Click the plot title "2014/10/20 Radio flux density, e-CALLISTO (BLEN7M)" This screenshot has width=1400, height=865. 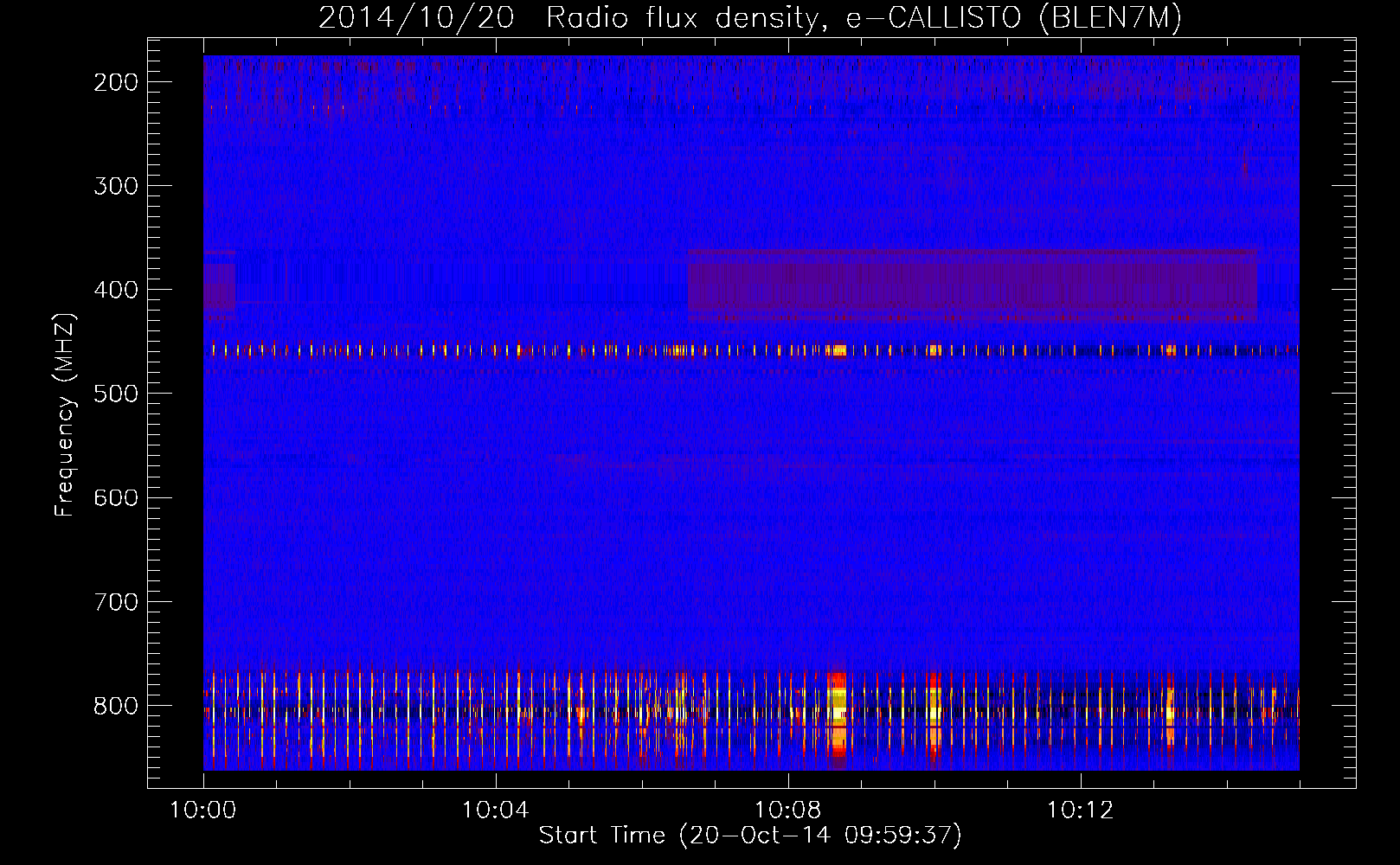[749, 17]
